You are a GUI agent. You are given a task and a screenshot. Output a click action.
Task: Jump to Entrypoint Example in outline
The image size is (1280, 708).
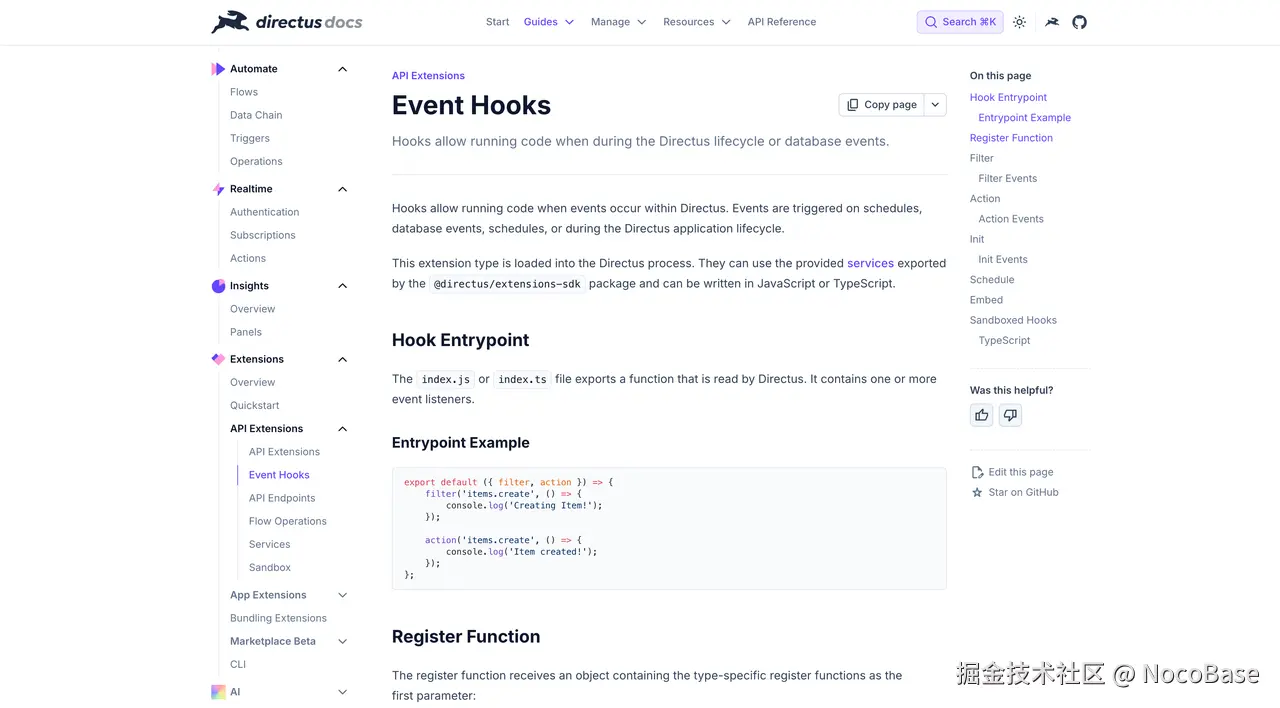pos(1024,118)
